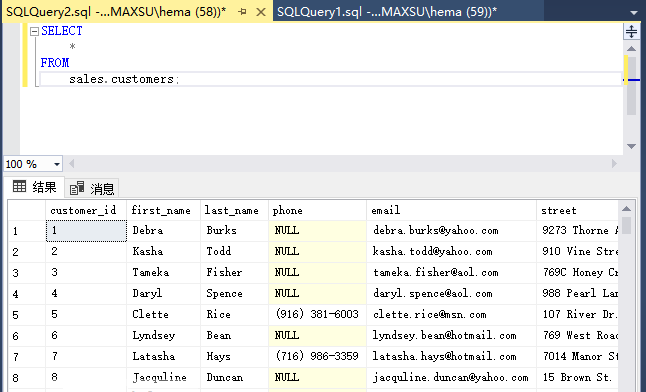
Task: Select the SQLQuery2.sql tab
Action: (x=116, y=12)
